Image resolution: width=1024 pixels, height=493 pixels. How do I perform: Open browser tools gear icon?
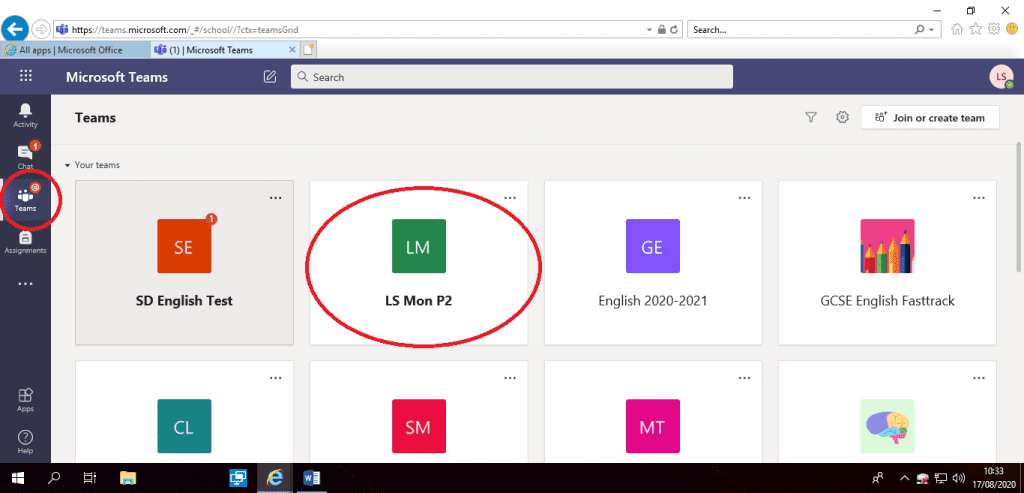(994, 29)
